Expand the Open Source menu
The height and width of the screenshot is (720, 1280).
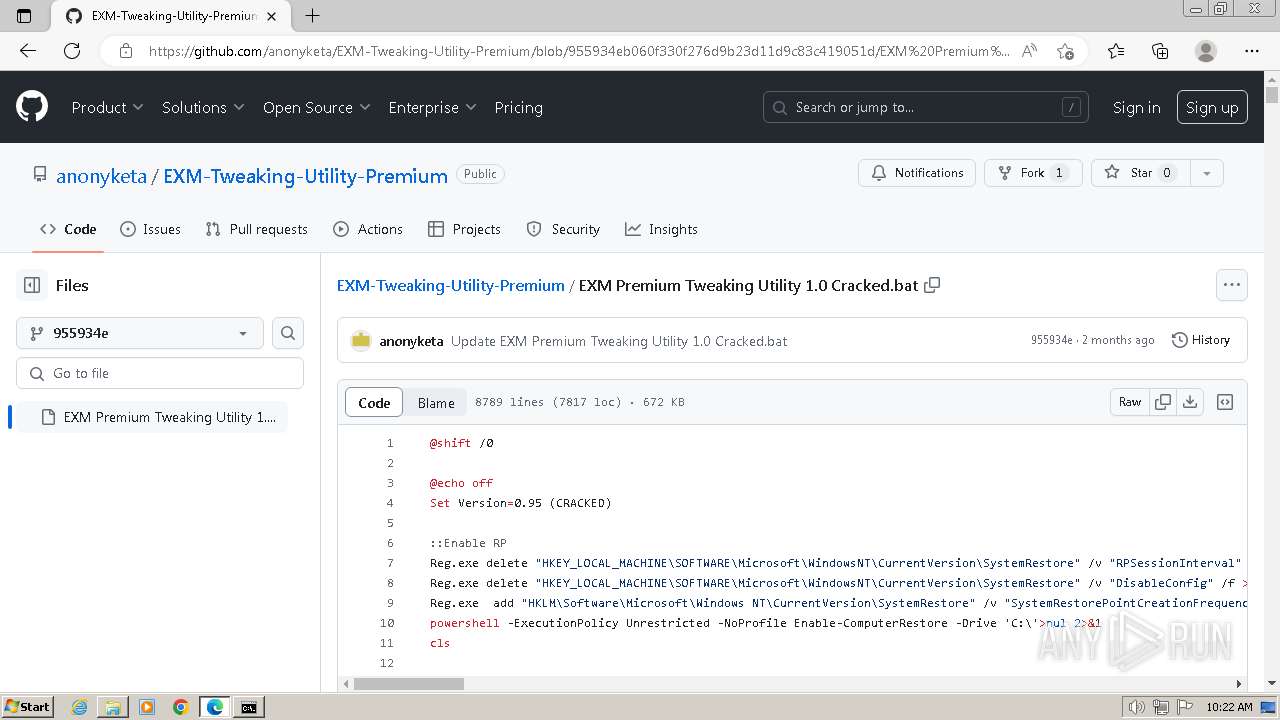click(317, 107)
